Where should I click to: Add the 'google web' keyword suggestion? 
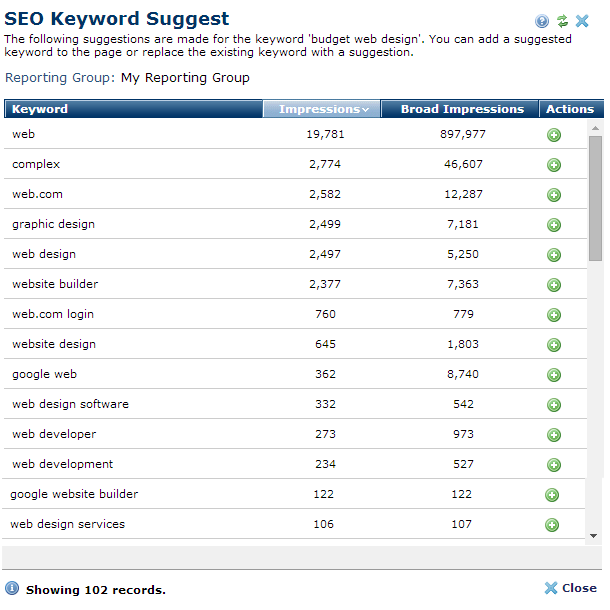(x=554, y=375)
